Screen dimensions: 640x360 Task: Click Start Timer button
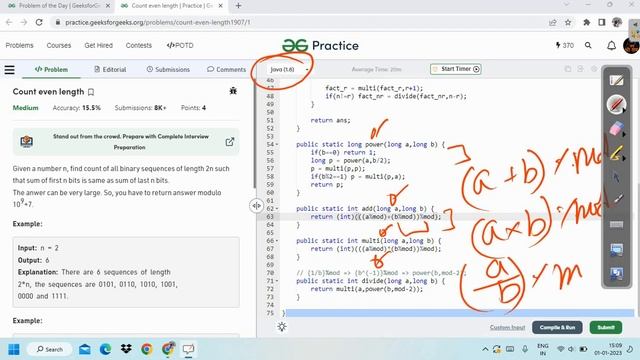[456, 69]
